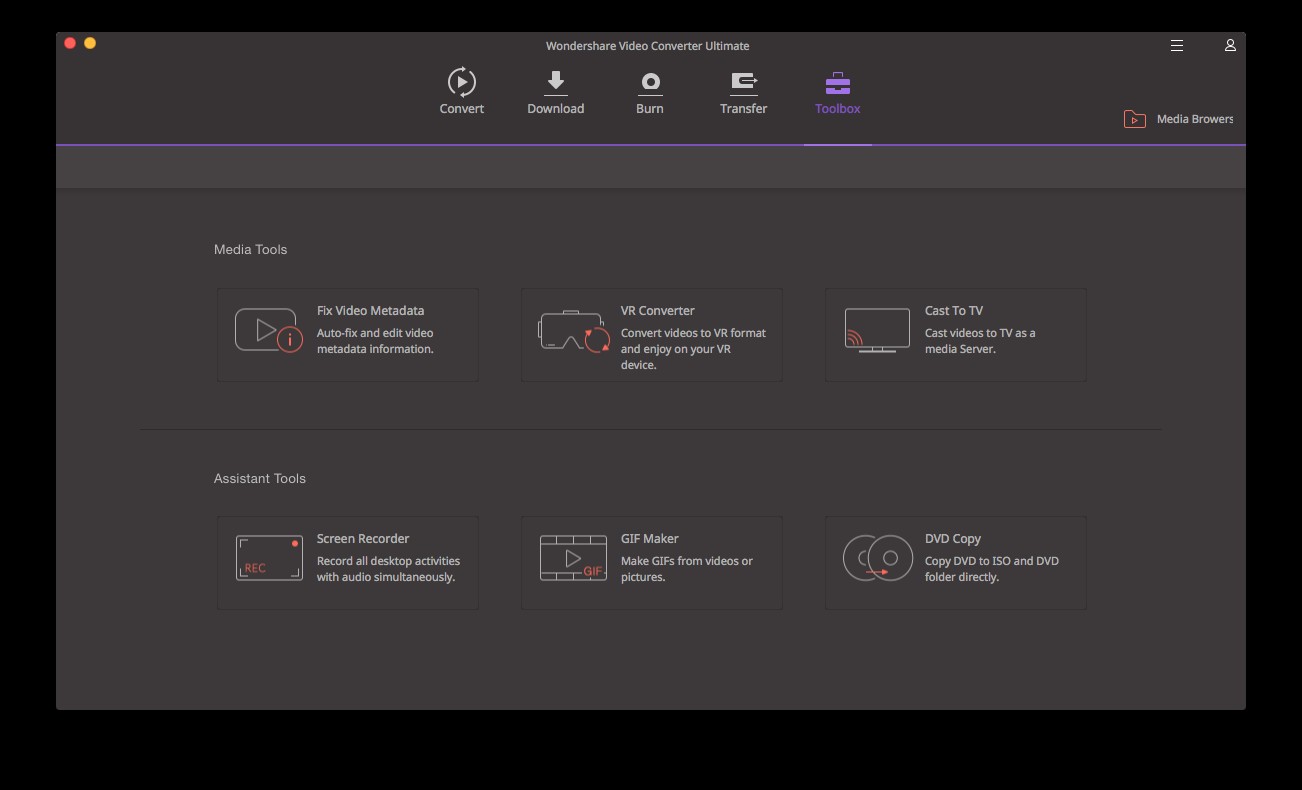Click the Fix Video Metadata icon
The height and width of the screenshot is (790, 1302).
point(268,331)
